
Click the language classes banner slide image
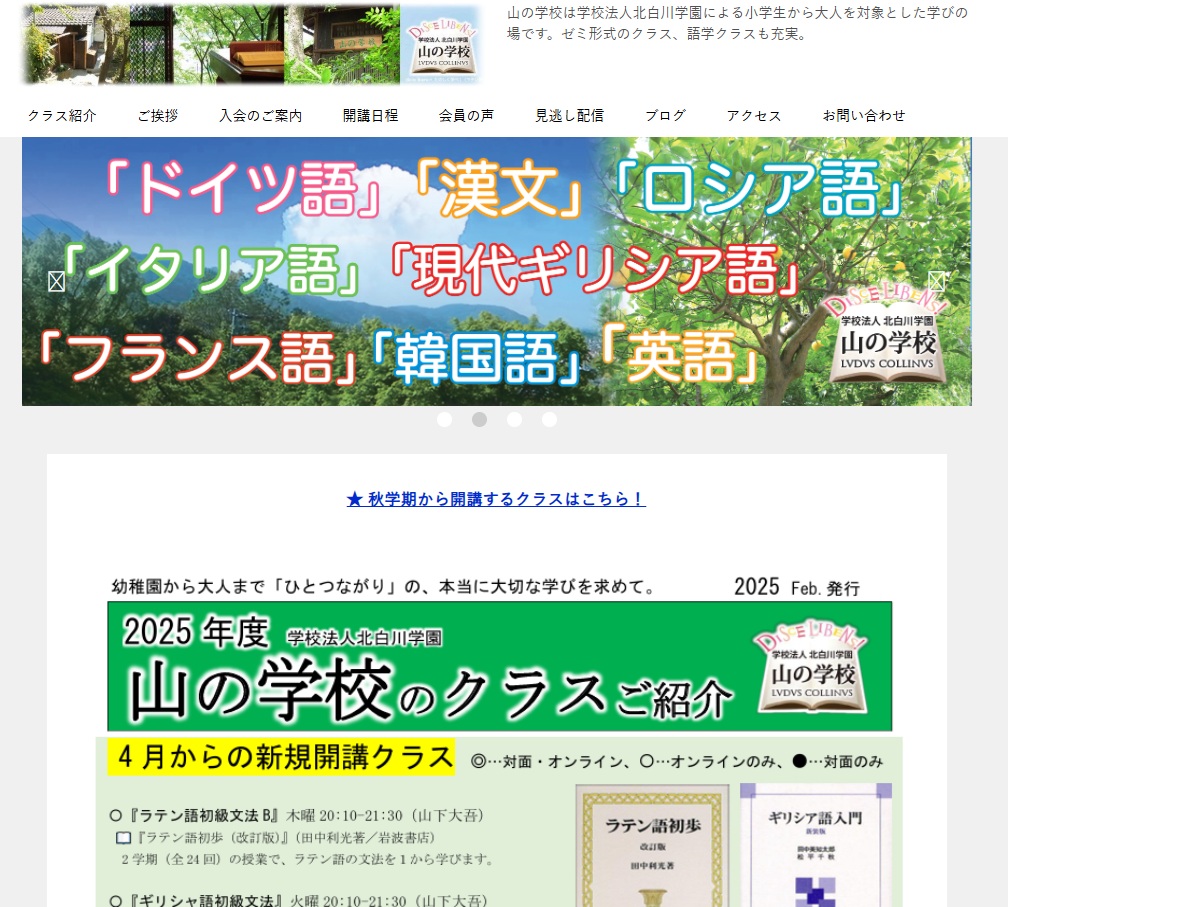tap(496, 271)
